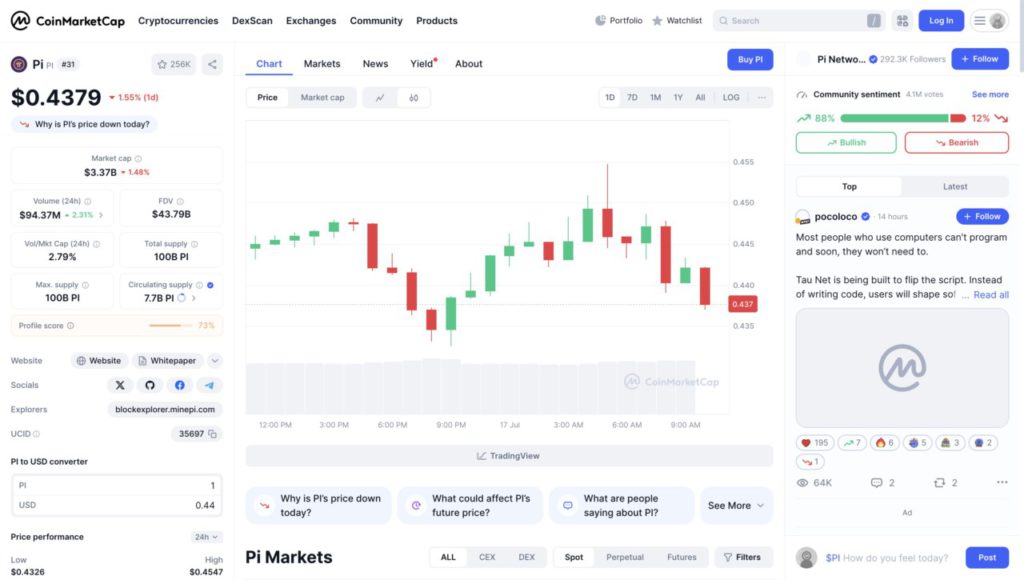
Task: Switch to the Markets tab
Action: [322, 63]
